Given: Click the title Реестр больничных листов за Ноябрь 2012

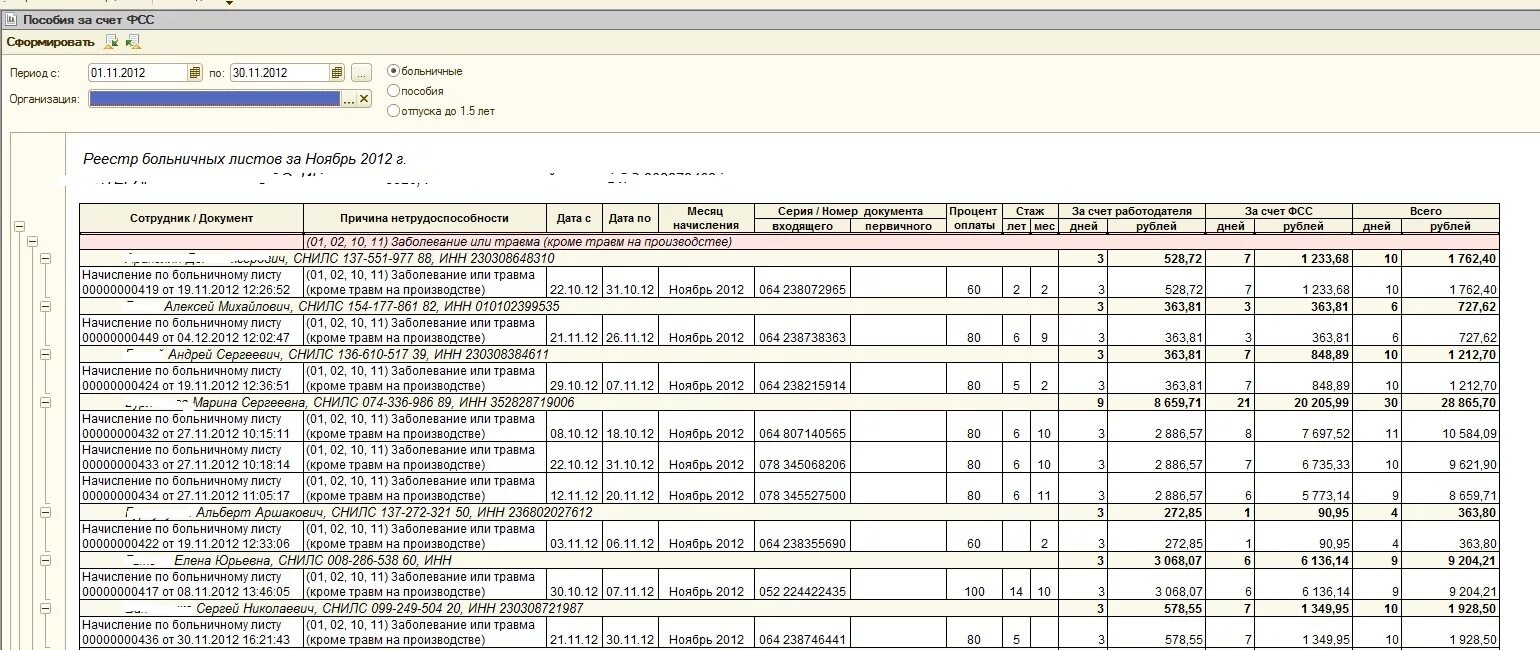Looking at the screenshot, I should [x=245, y=159].
